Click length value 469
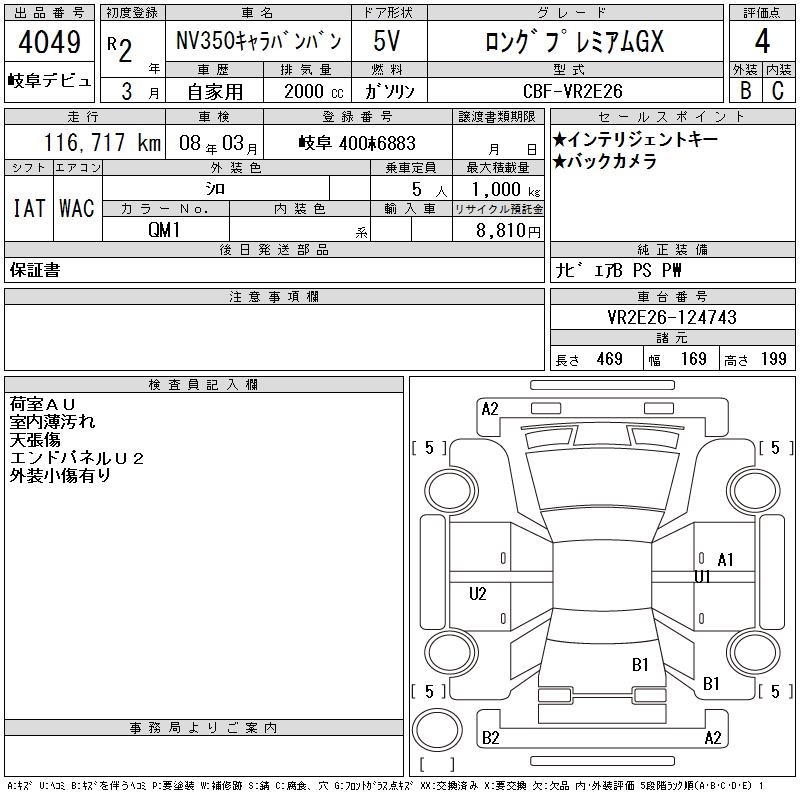 [609, 359]
